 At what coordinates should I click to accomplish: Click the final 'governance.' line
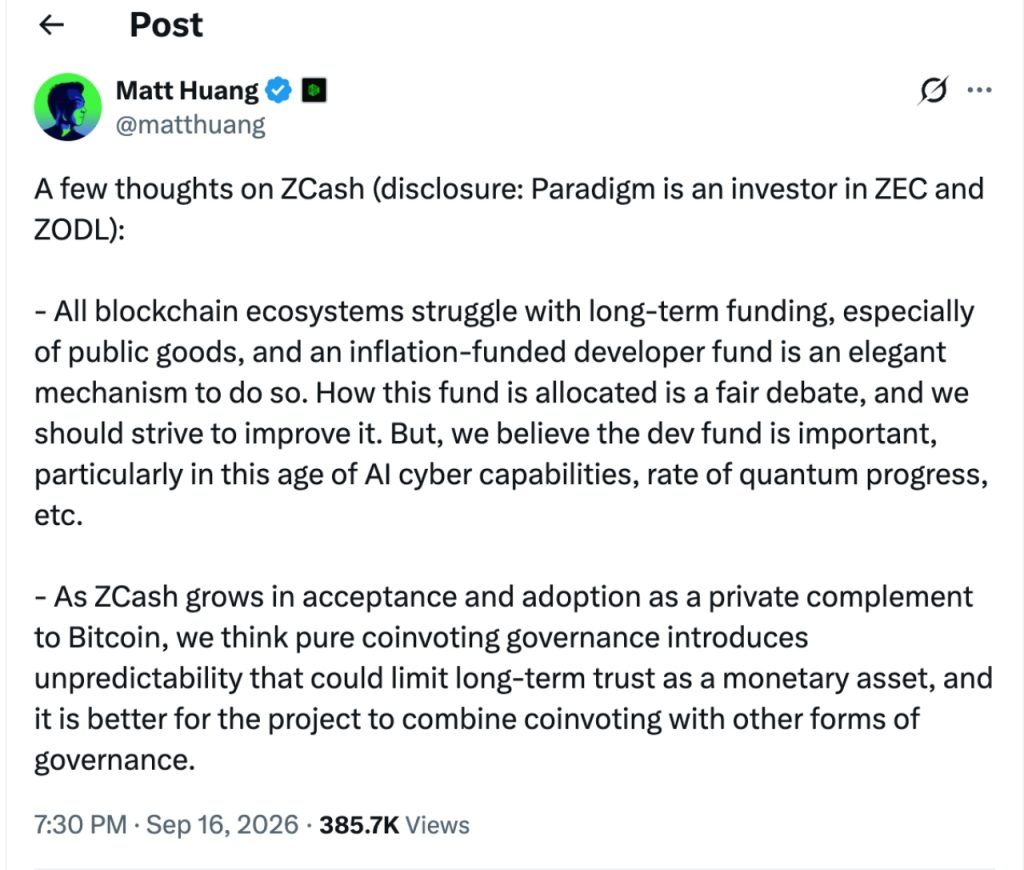click(x=115, y=761)
